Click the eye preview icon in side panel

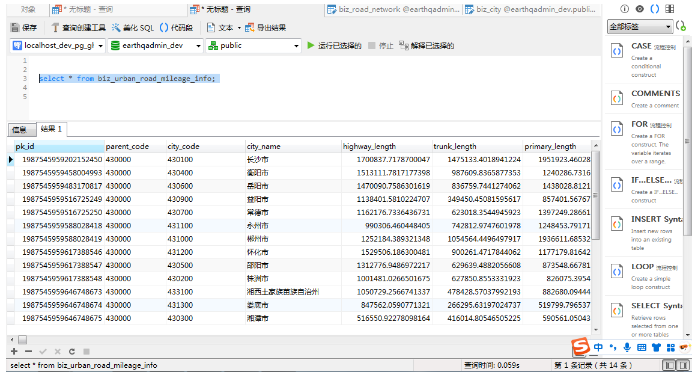(x=640, y=9)
